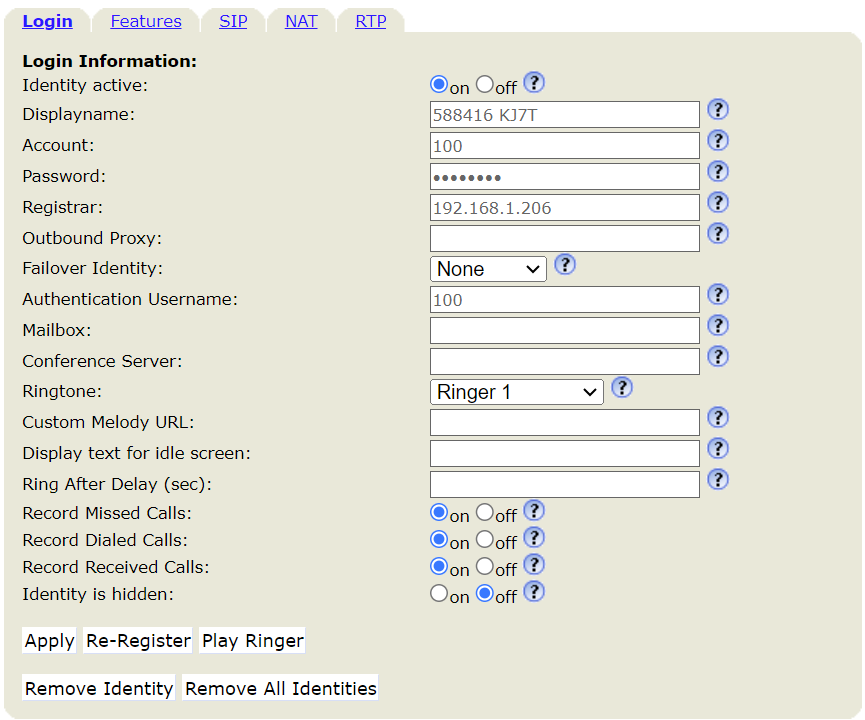Screen dimensions: 865x720
Task: Open help for Identity active
Action: (x=533, y=83)
